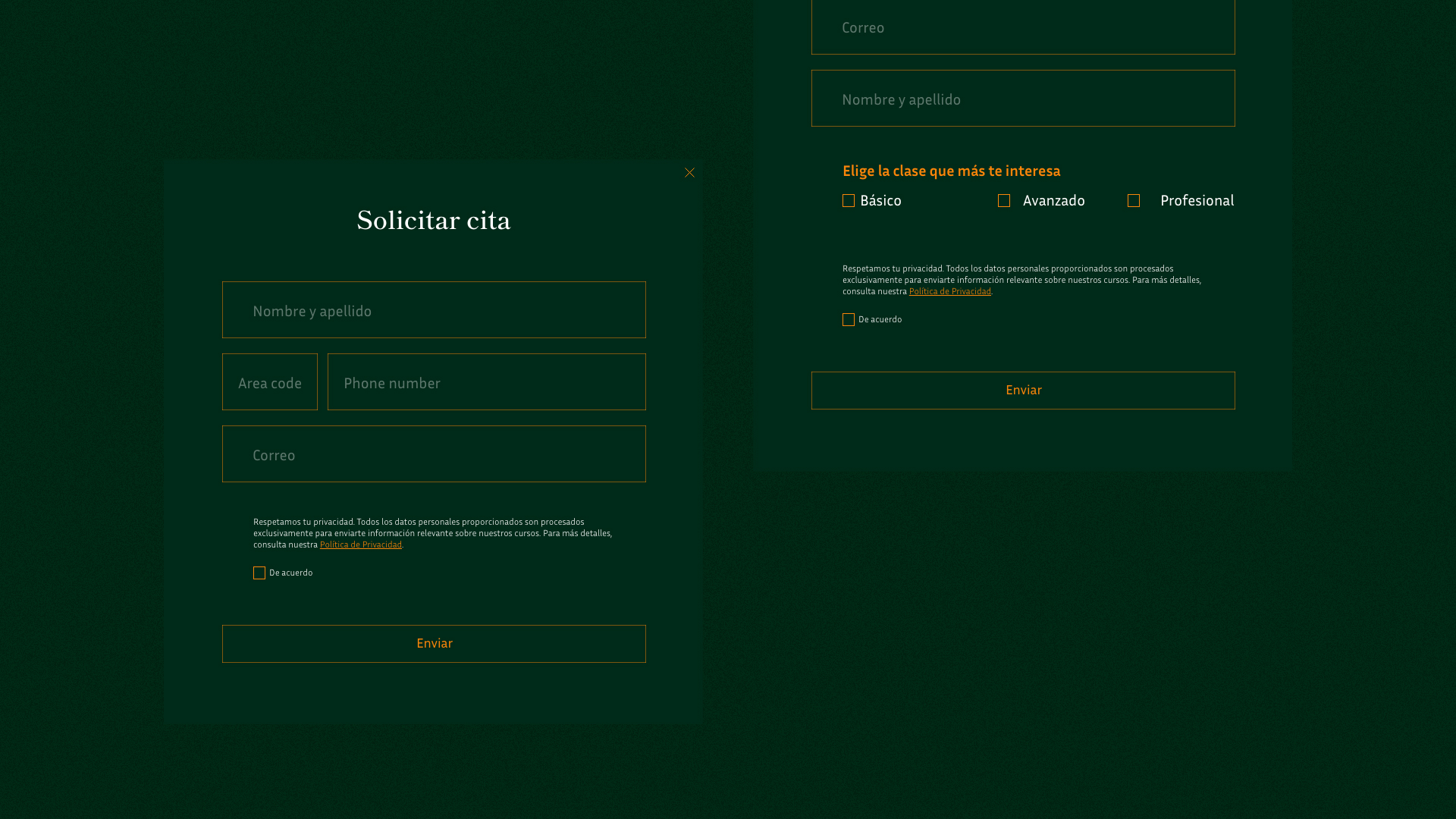Open Política de Privacidad link in Solicitar cita
This screenshot has width=1456, height=819.
[361, 544]
